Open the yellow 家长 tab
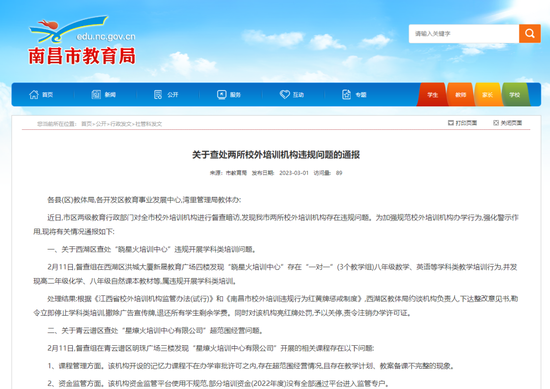This screenshot has width=550, height=389. point(488,95)
